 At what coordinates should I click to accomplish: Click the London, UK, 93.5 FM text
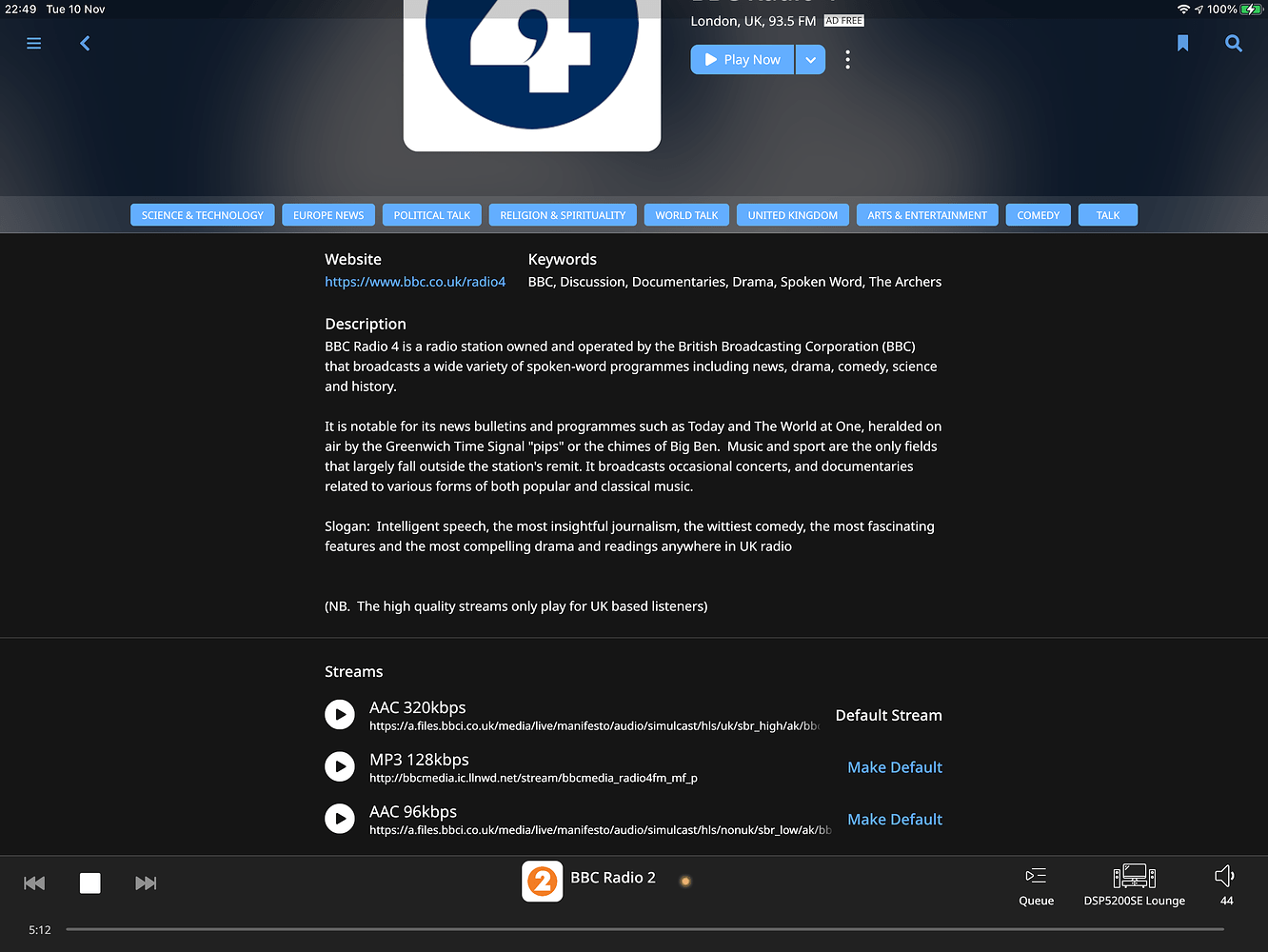[753, 21]
